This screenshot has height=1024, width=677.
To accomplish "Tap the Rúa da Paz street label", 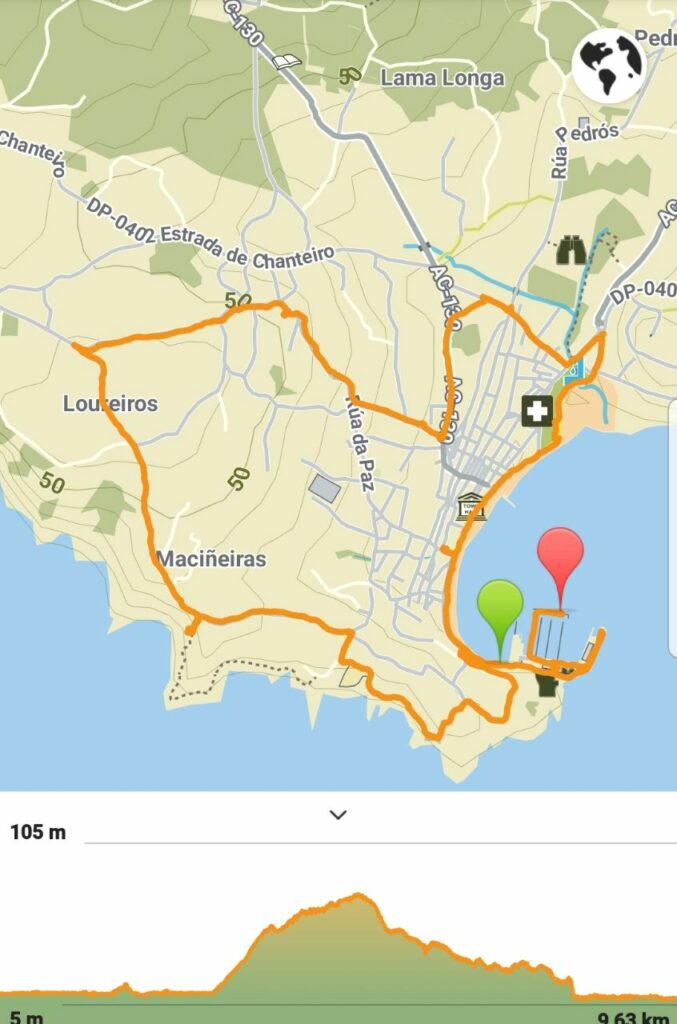I will [360, 443].
